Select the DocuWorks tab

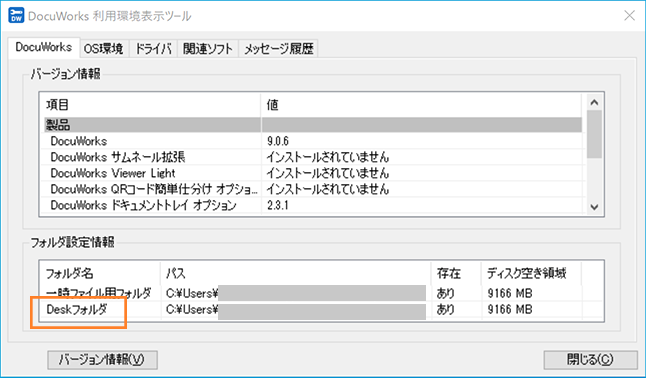pos(44,47)
